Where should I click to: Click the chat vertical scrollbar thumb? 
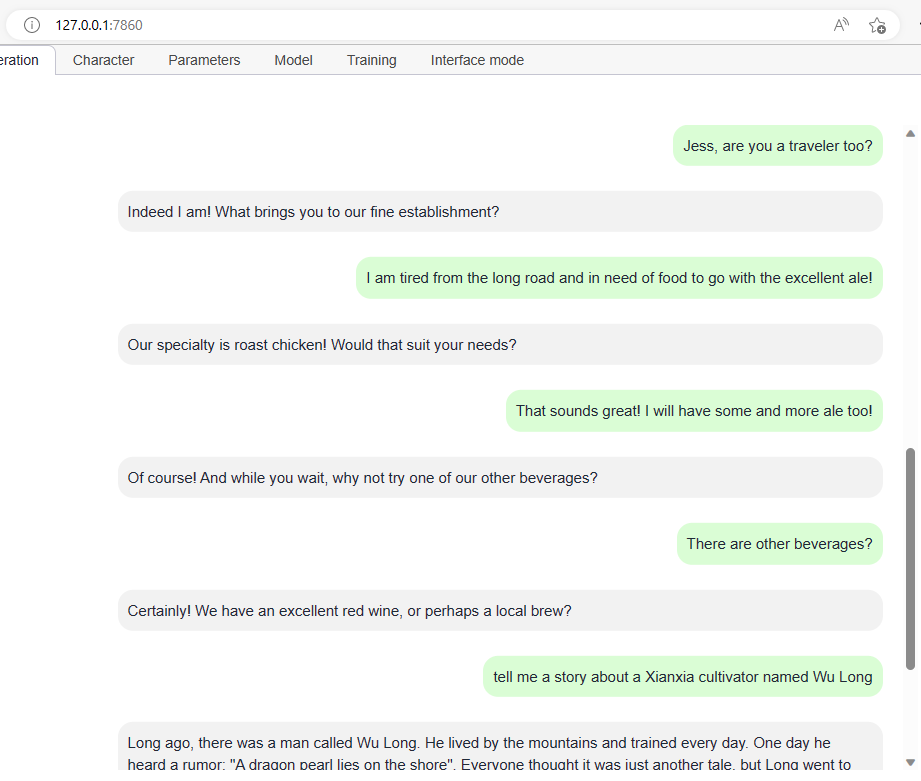(x=910, y=558)
